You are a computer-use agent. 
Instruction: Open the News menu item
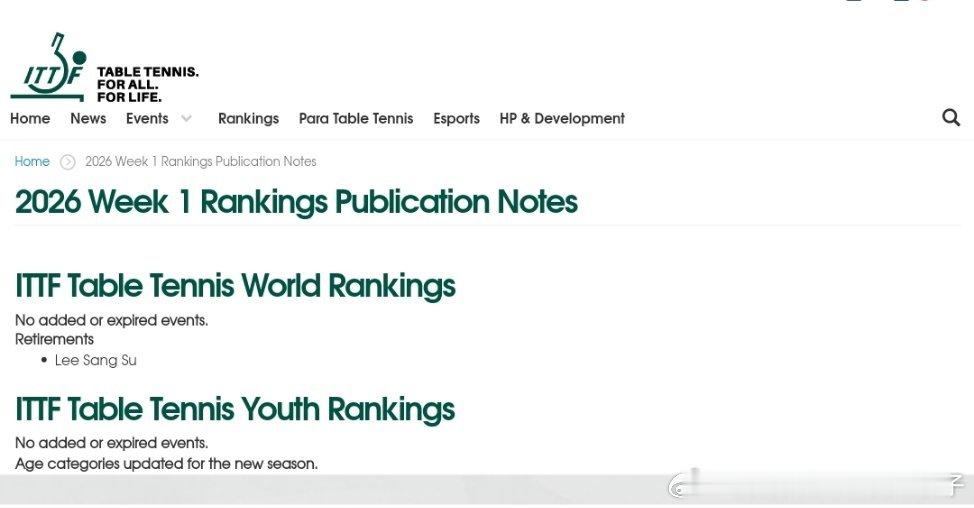point(88,118)
